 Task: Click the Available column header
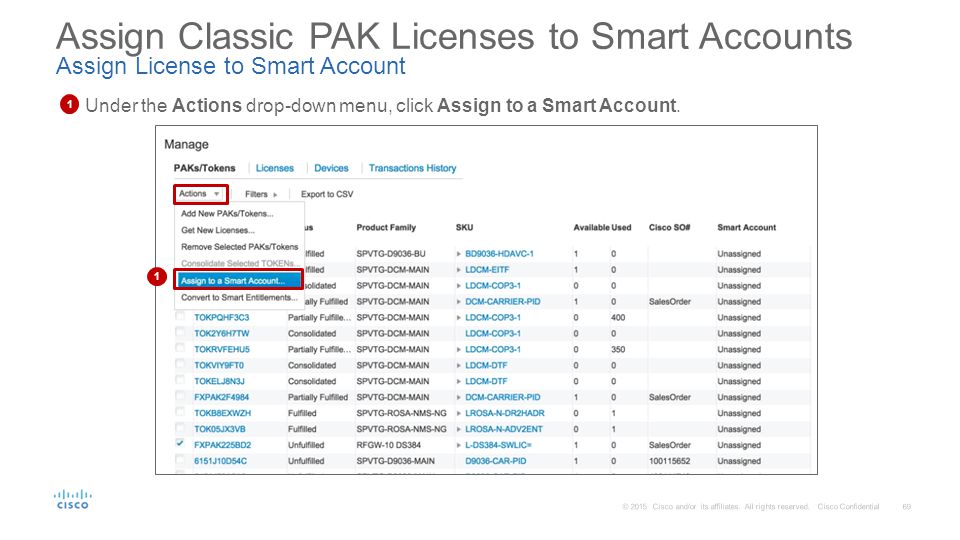tap(591, 228)
